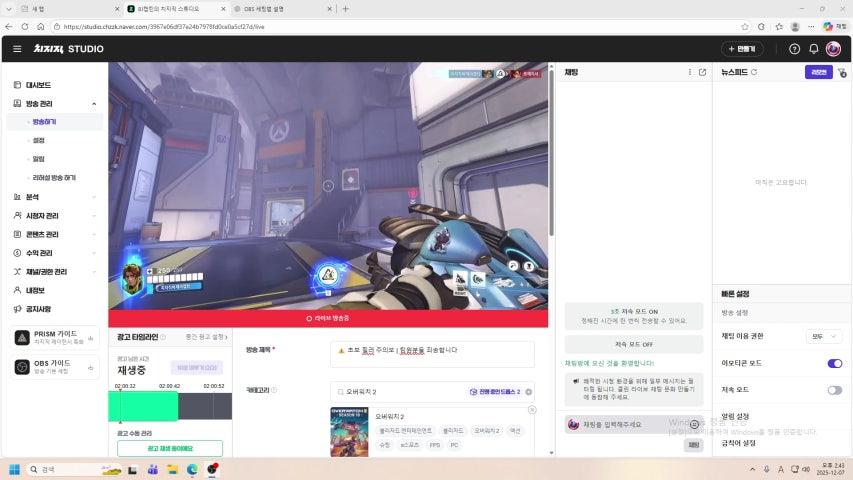Select 방송하기 in the sidebar
The height and width of the screenshot is (480, 853).
(x=45, y=122)
